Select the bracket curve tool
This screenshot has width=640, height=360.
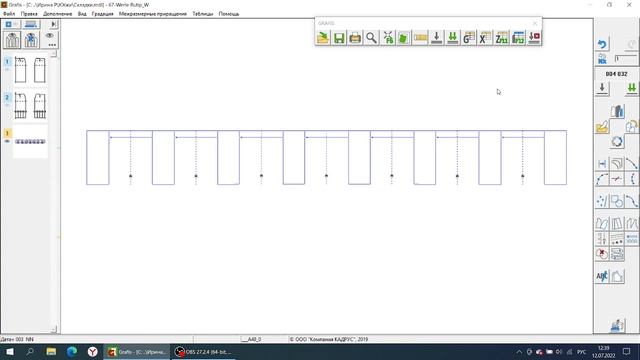632,179
